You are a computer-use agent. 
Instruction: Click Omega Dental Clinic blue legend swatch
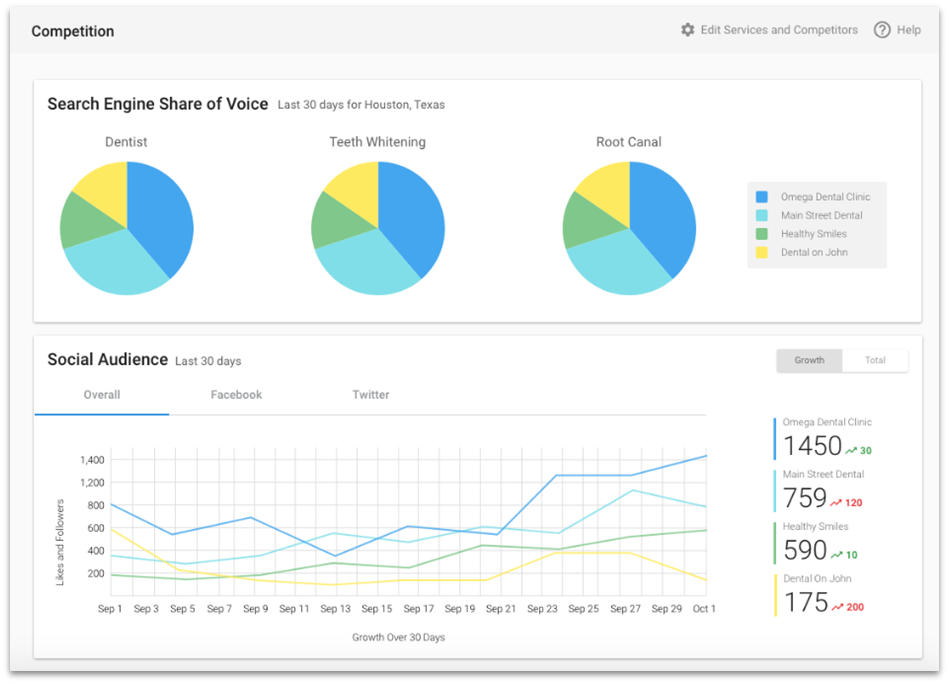click(762, 198)
